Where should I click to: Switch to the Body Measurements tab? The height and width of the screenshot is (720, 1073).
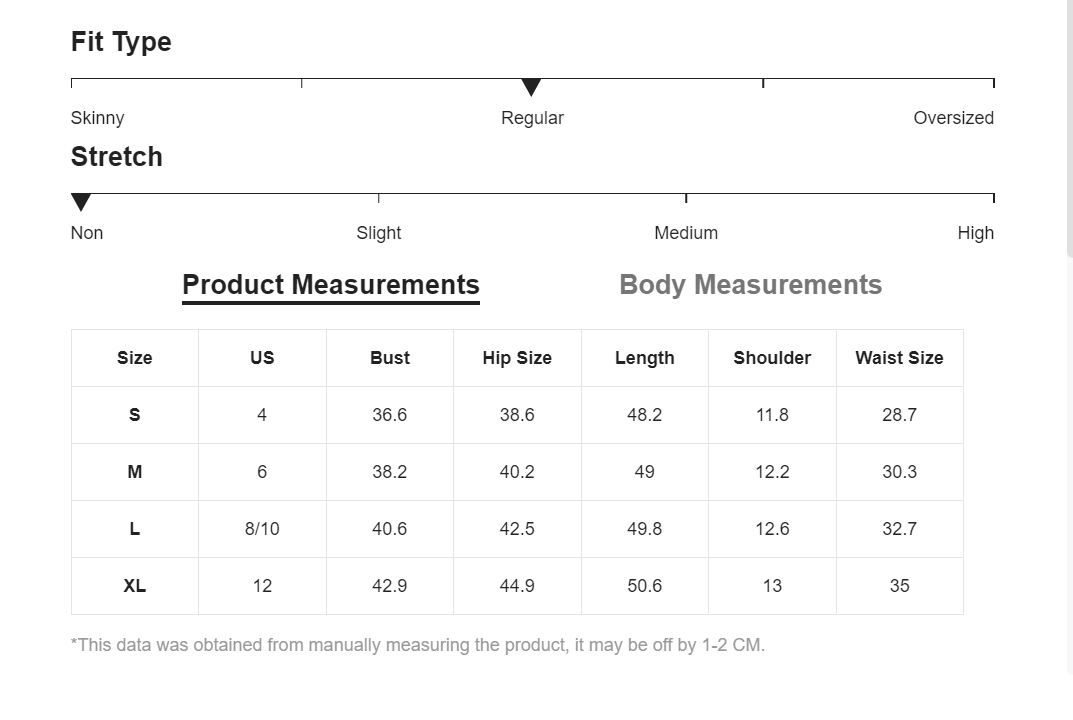point(750,285)
